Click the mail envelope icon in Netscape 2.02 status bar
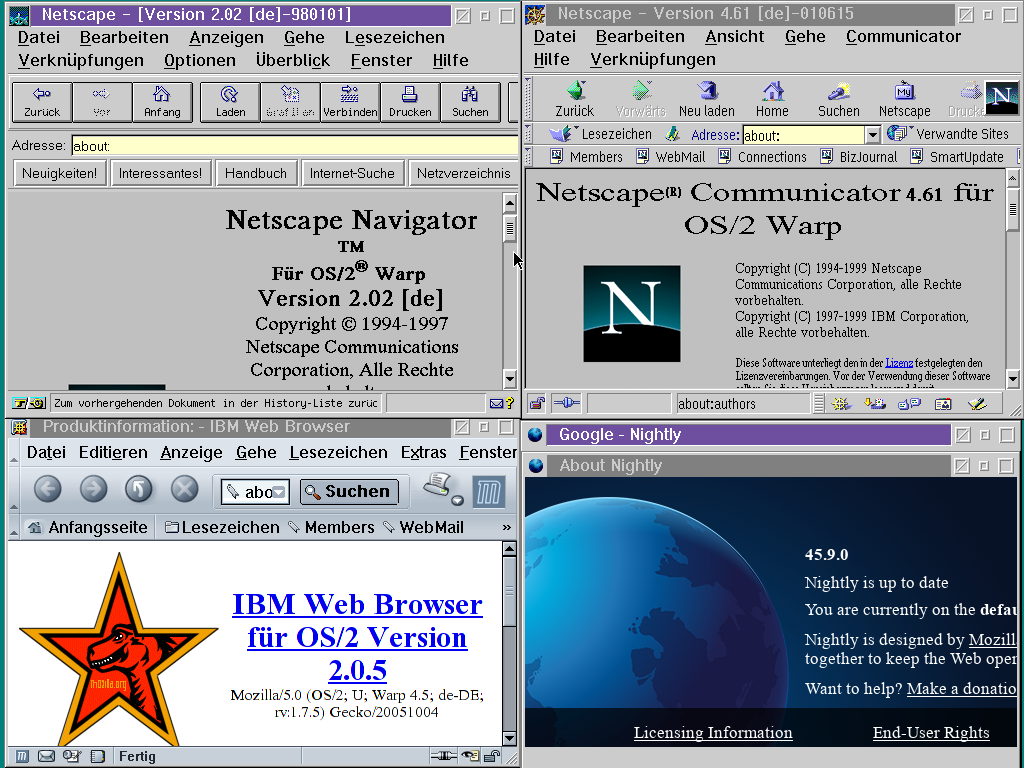This screenshot has width=1024, height=768. (496, 404)
